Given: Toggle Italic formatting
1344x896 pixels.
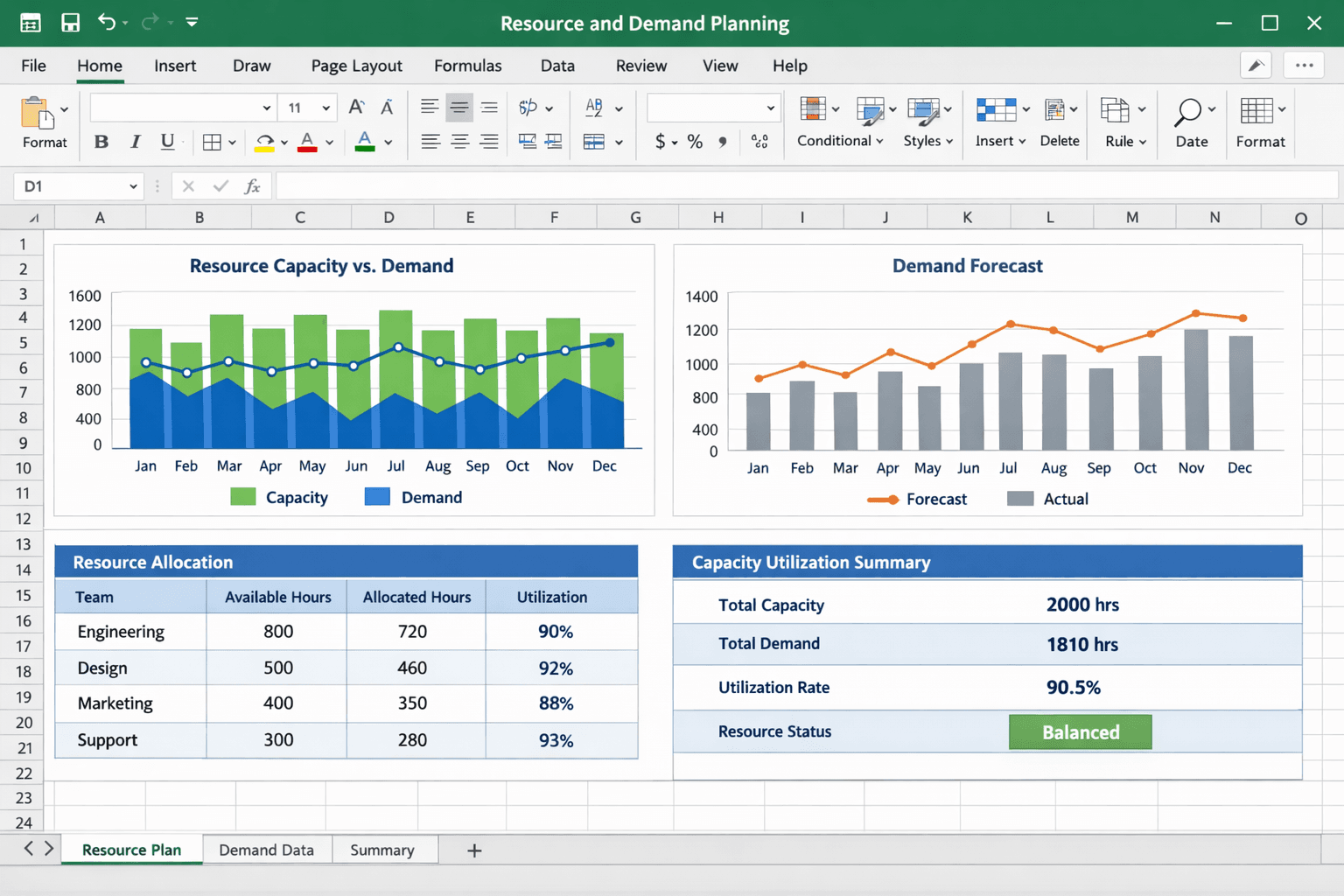Looking at the screenshot, I should [x=135, y=142].
